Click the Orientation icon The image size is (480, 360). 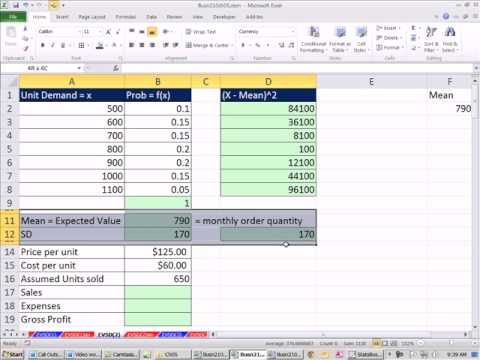pyautogui.click(x=166, y=32)
